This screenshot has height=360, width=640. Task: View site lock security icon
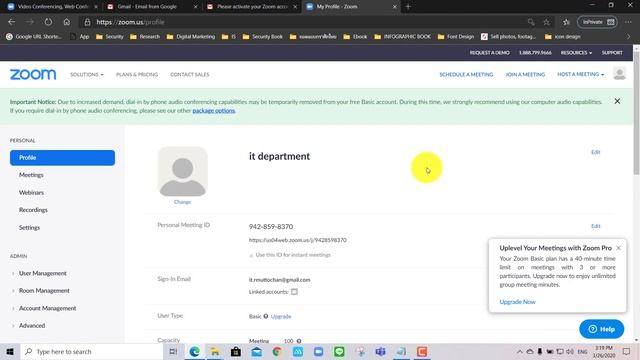tap(87, 22)
